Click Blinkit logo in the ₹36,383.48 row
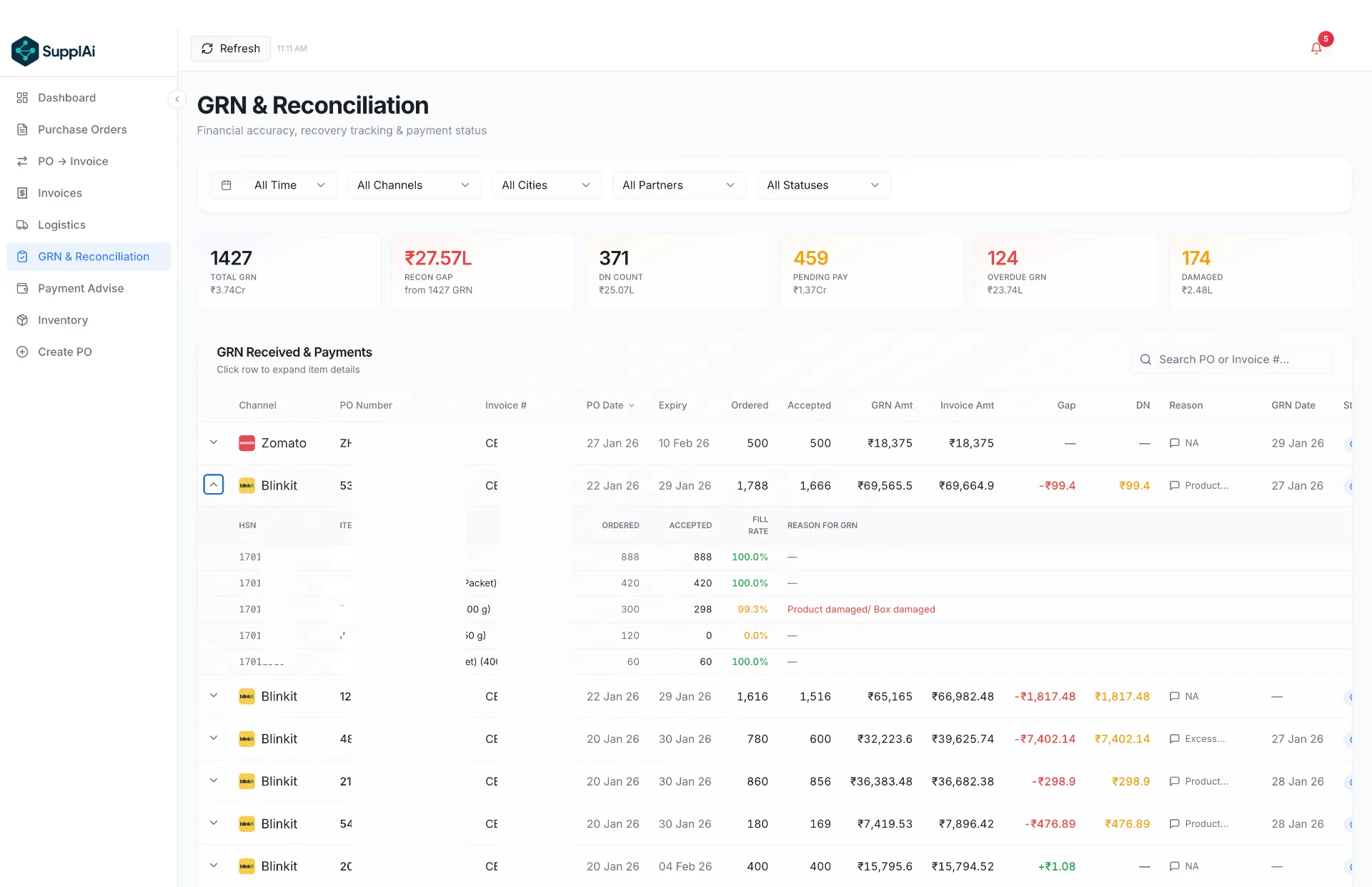This screenshot has height=887, width=1372. click(247, 781)
